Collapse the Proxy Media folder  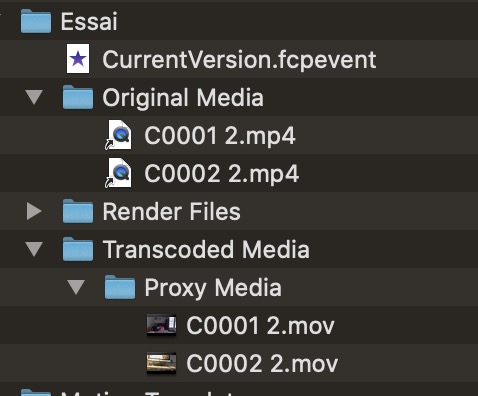click(76, 287)
